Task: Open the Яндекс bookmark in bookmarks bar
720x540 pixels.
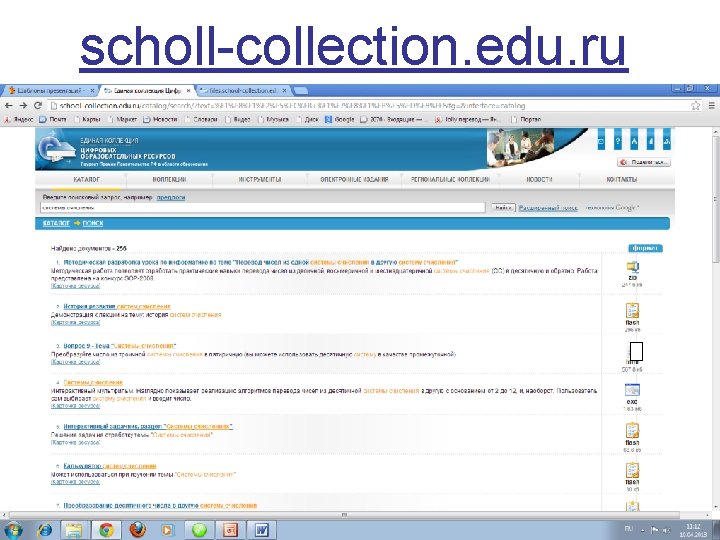Action: tap(19, 119)
